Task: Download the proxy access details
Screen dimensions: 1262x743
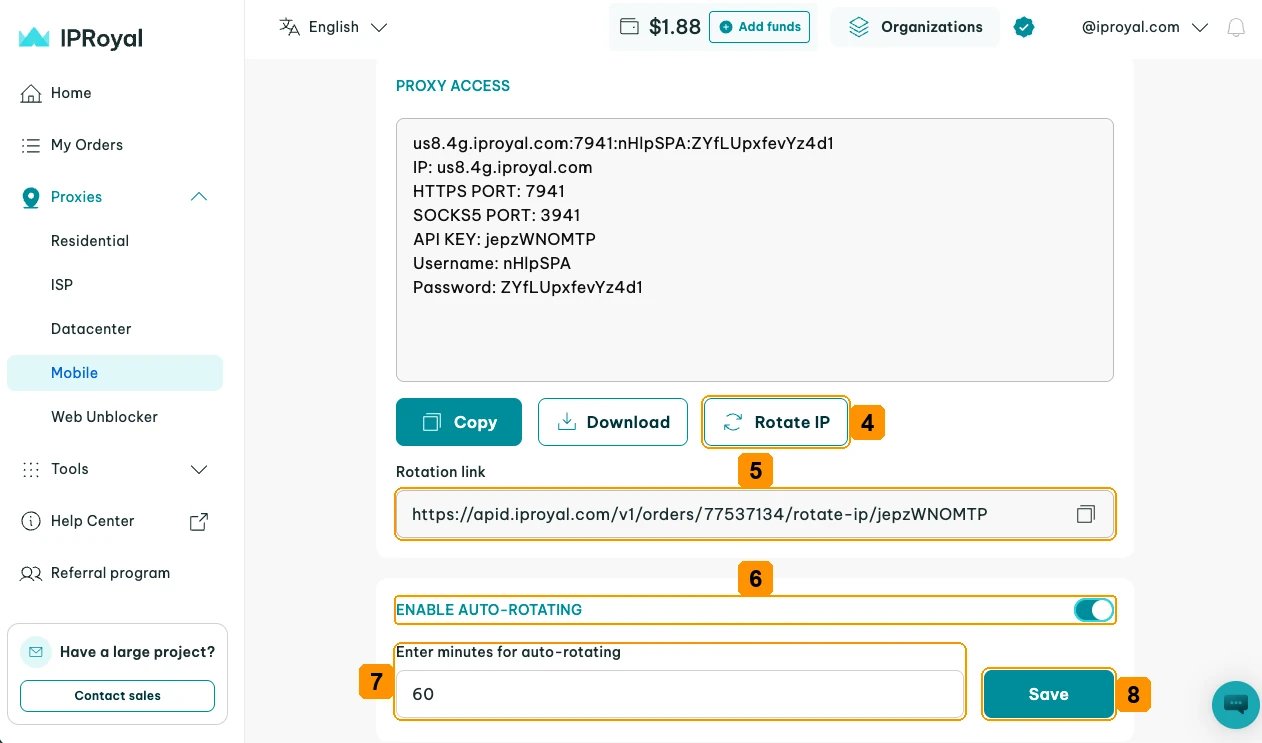Action: click(613, 422)
